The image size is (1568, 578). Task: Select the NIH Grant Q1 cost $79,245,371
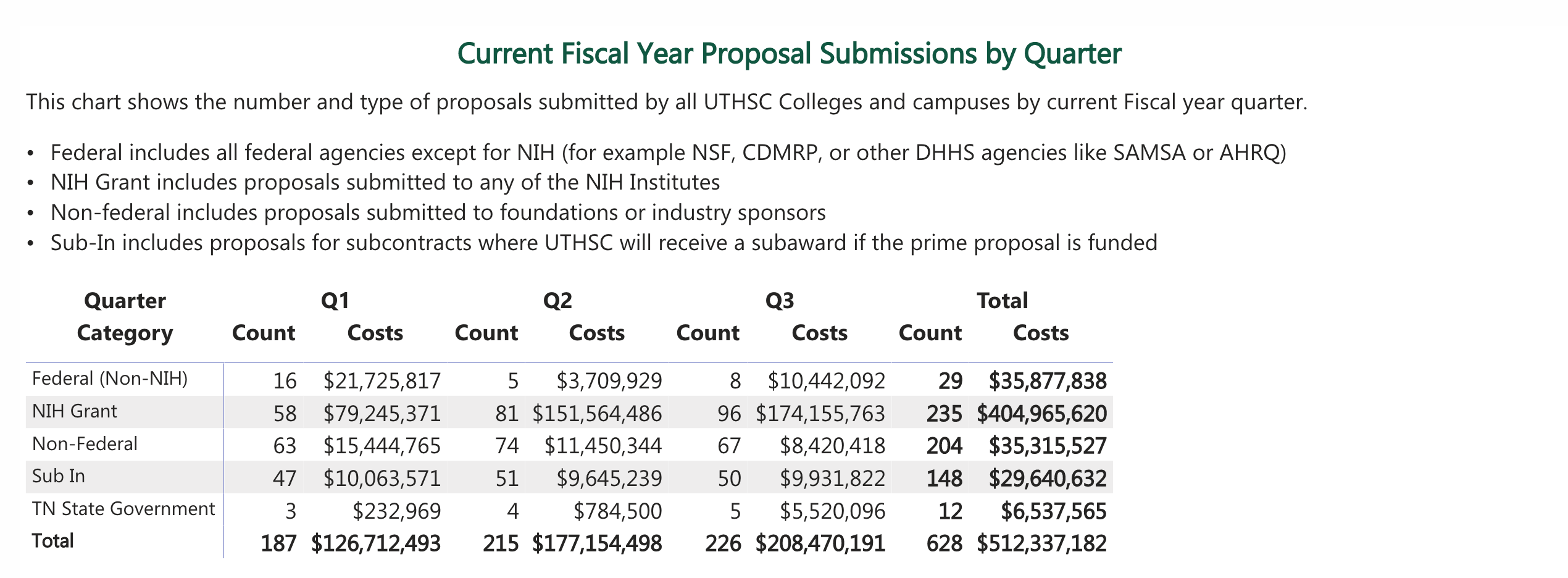pyautogui.click(x=382, y=413)
